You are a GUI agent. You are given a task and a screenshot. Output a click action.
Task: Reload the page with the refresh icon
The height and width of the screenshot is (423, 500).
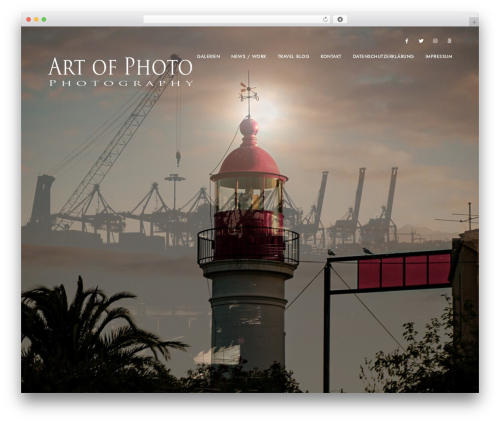(325, 20)
